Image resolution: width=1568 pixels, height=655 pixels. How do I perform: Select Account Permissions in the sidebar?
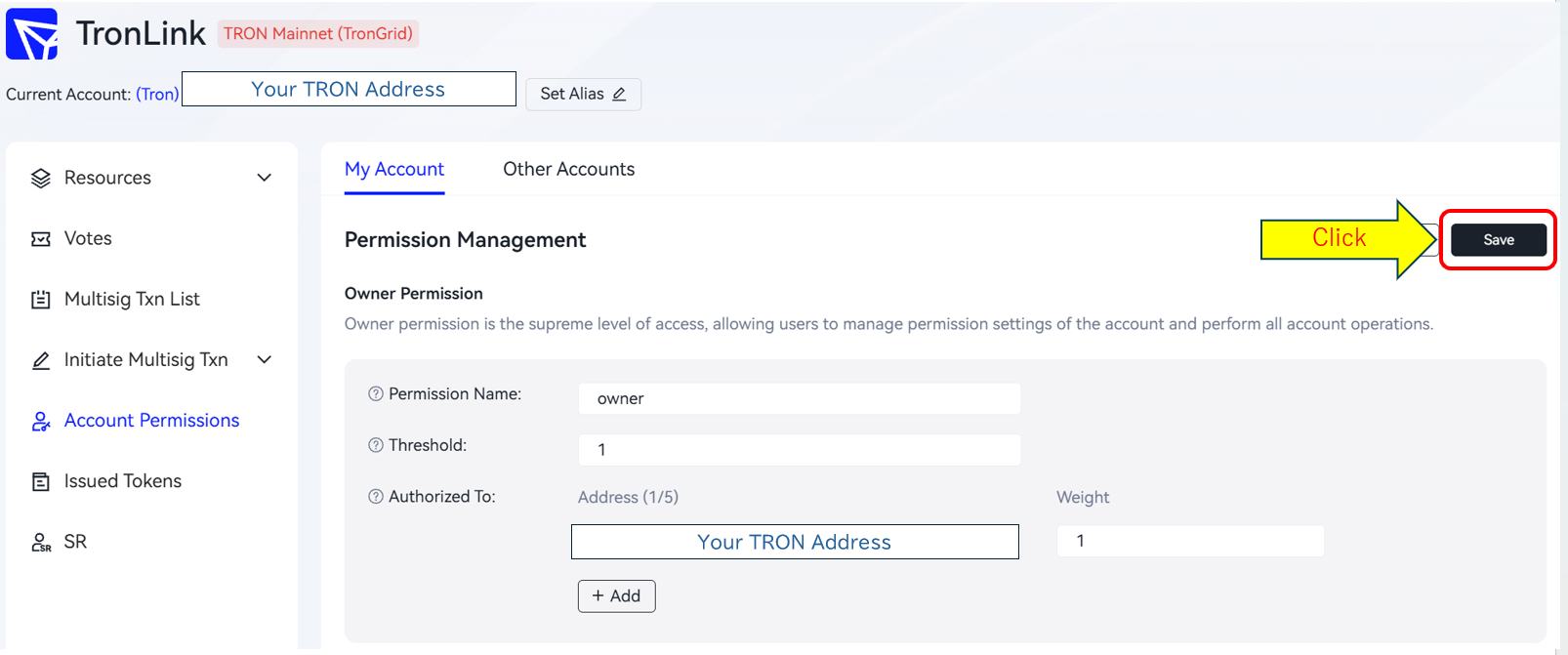click(152, 420)
